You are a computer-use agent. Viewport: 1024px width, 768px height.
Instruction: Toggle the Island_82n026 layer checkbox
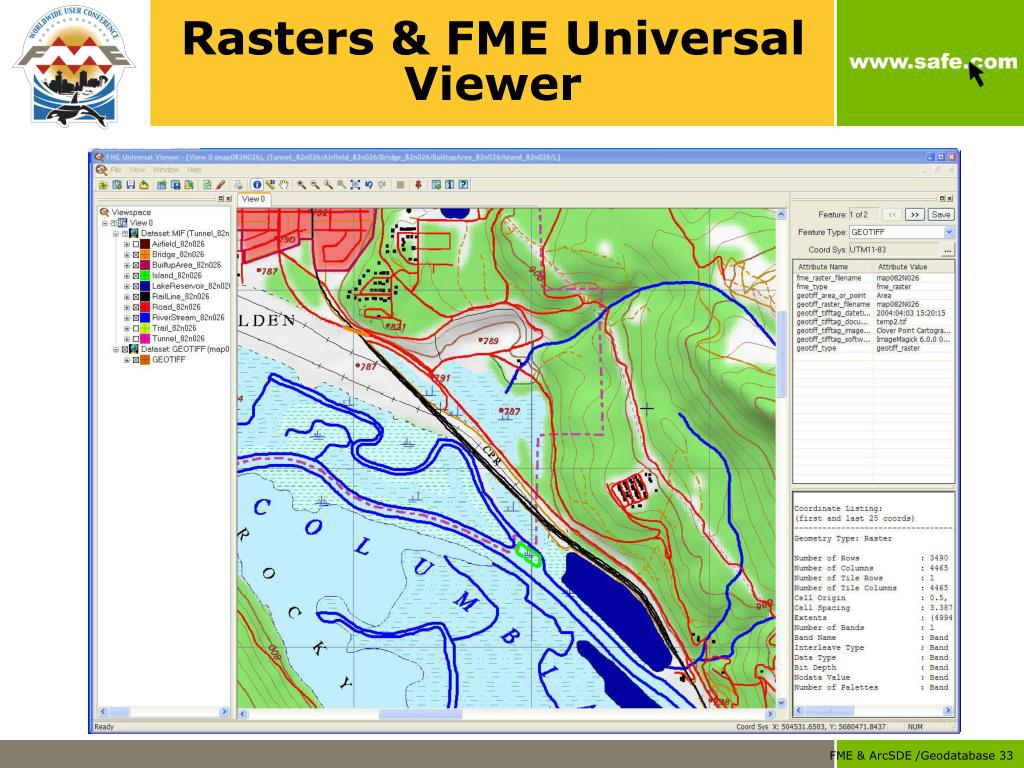tap(136, 276)
